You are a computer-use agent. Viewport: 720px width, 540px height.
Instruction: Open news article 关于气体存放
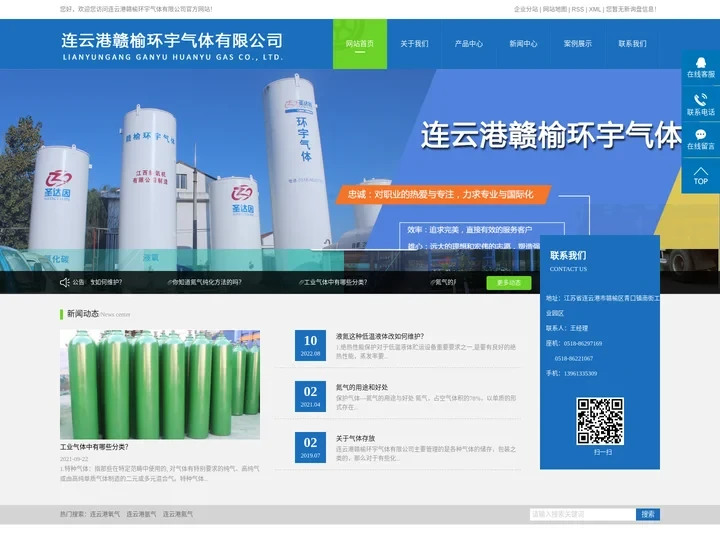pos(355,438)
